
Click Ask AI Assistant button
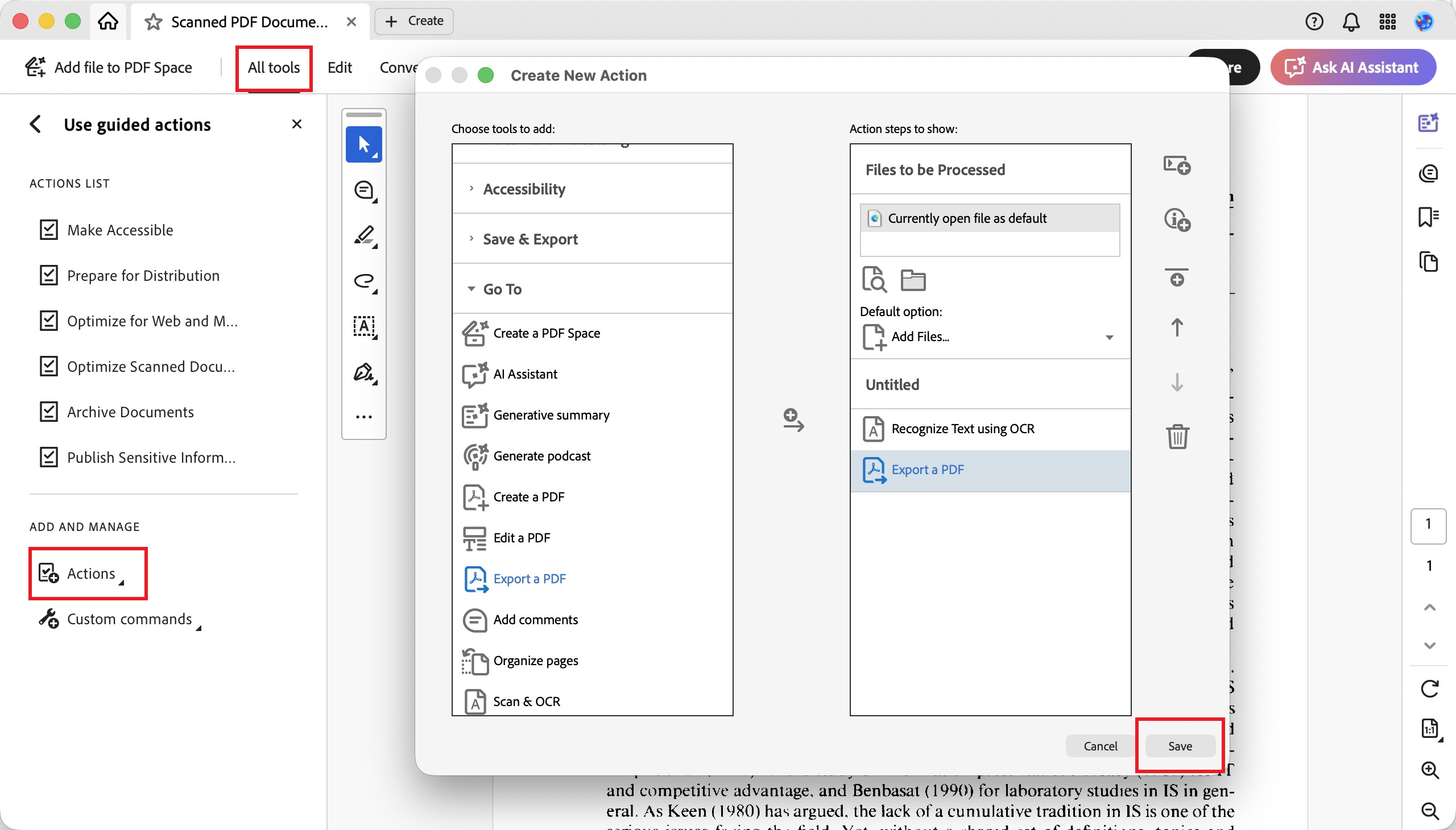coord(1353,67)
